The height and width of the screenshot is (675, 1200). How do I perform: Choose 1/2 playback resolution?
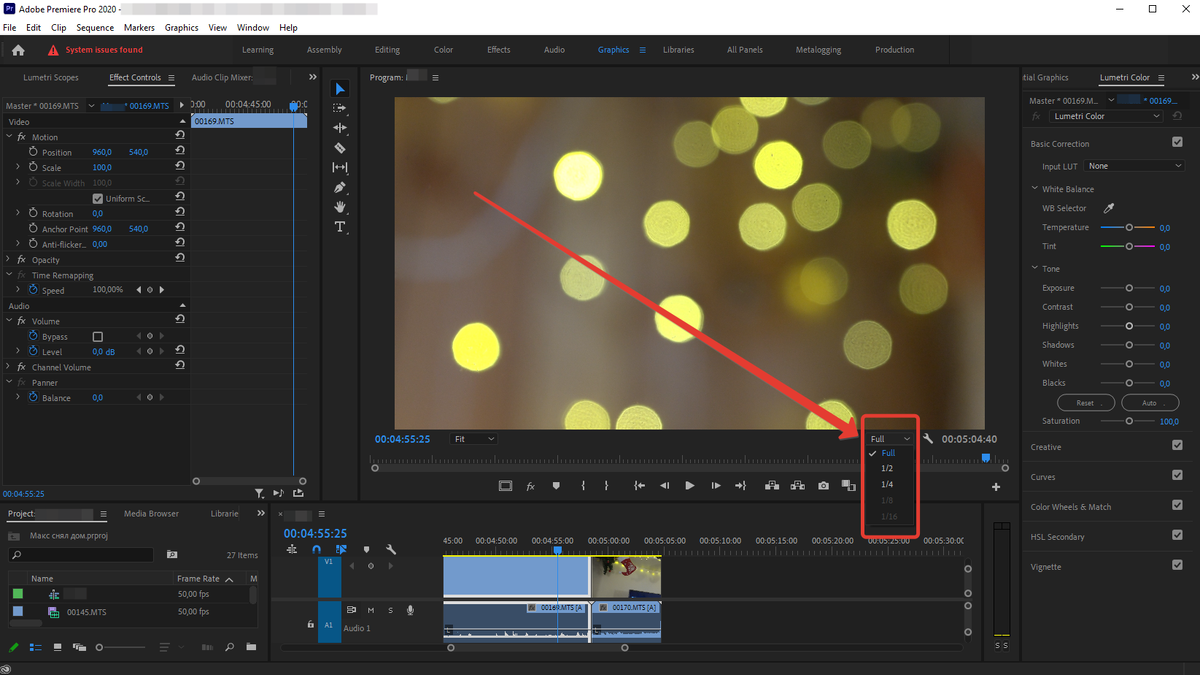[887, 468]
